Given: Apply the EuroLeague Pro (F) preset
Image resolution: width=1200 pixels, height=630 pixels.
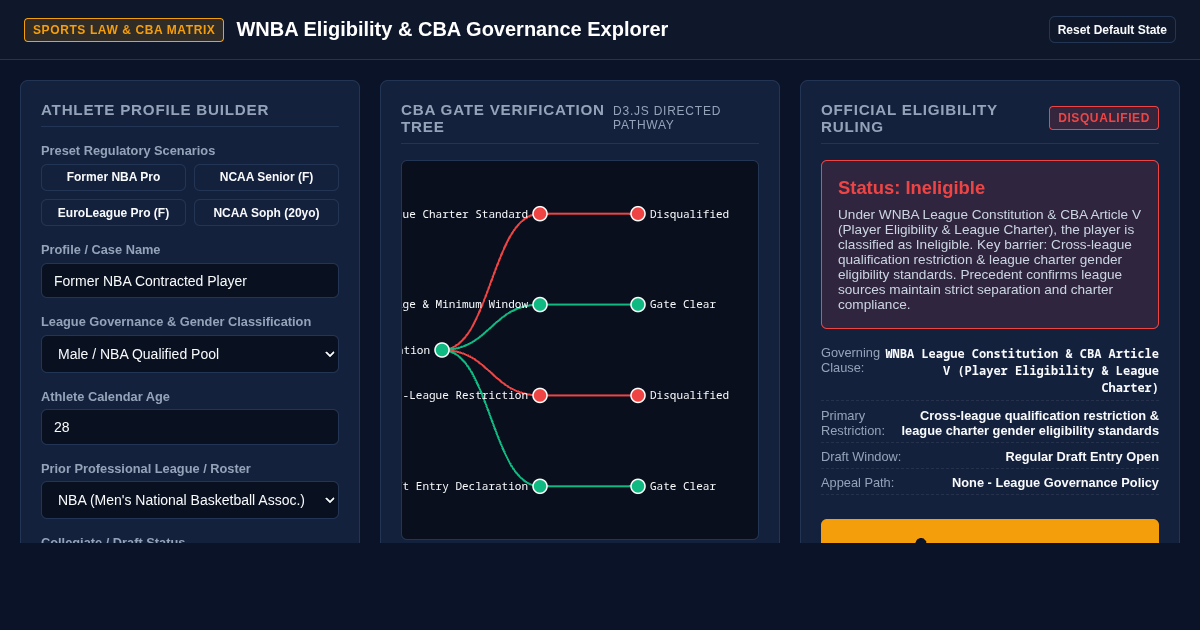Looking at the screenshot, I should pyautogui.click(x=113, y=213).
